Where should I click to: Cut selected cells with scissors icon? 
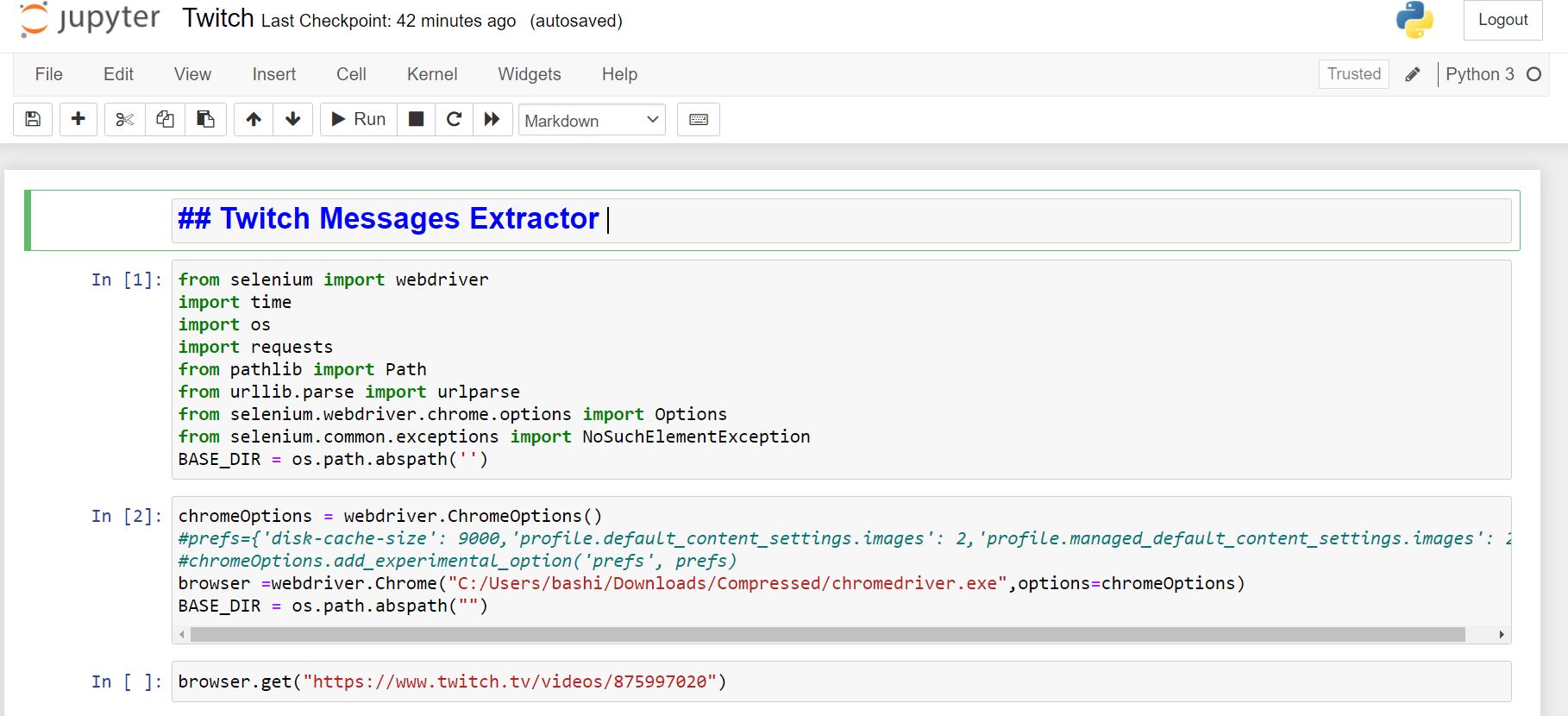[125, 119]
